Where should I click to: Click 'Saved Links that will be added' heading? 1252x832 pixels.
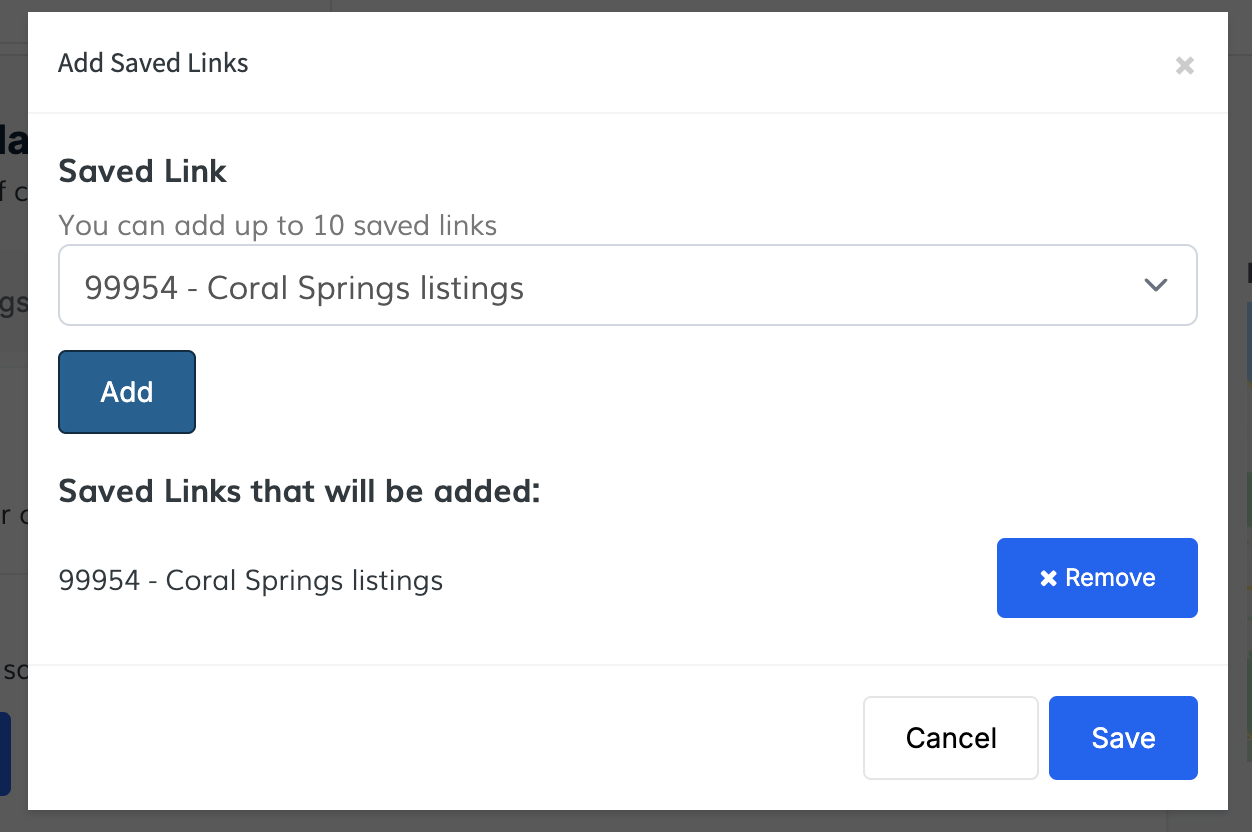click(299, 491)
